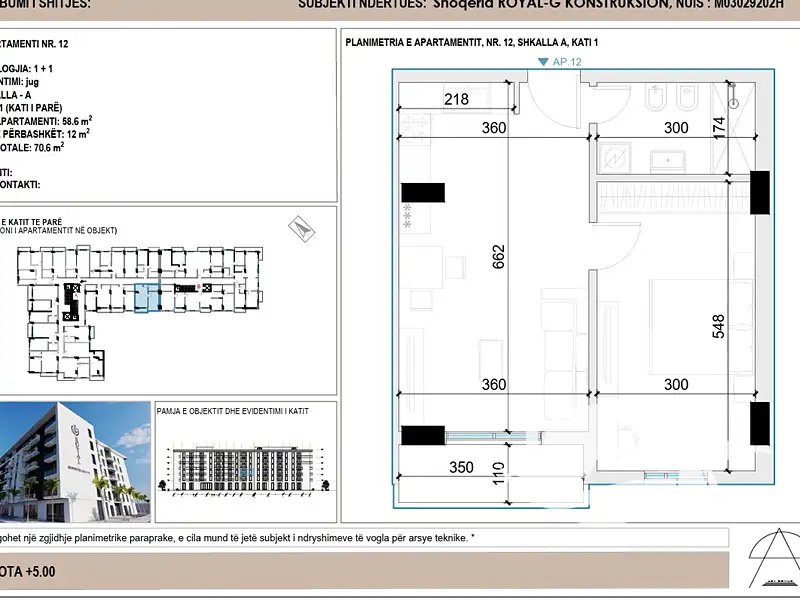
Task: Click the 300 dimension in the bedroom
Action: [x=676, y=384]
